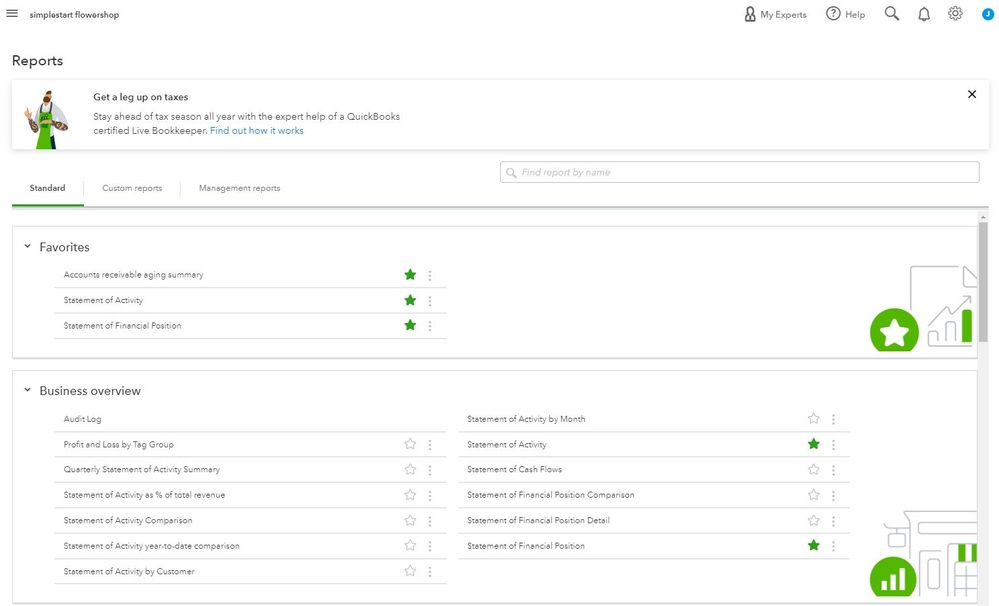
Task: Open more options for Statement of Activity as % of total revenue
Action: click(x=430, y=496)
